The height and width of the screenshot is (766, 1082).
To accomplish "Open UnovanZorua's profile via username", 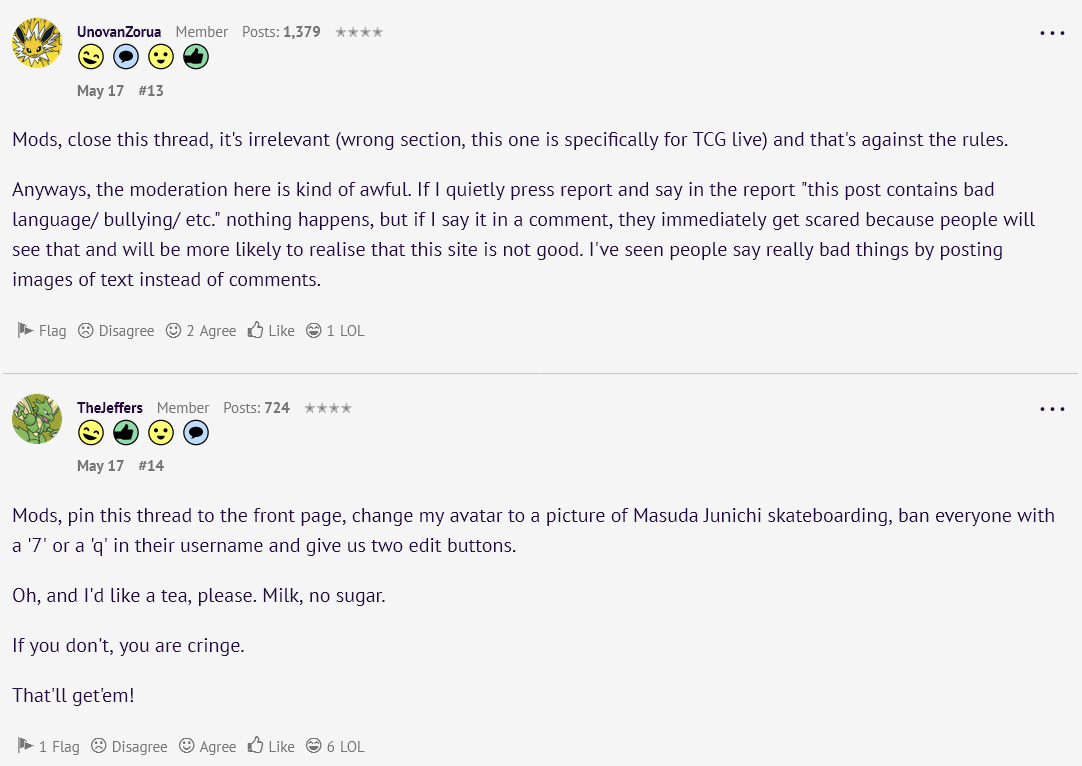I will [x=119, y=32].
